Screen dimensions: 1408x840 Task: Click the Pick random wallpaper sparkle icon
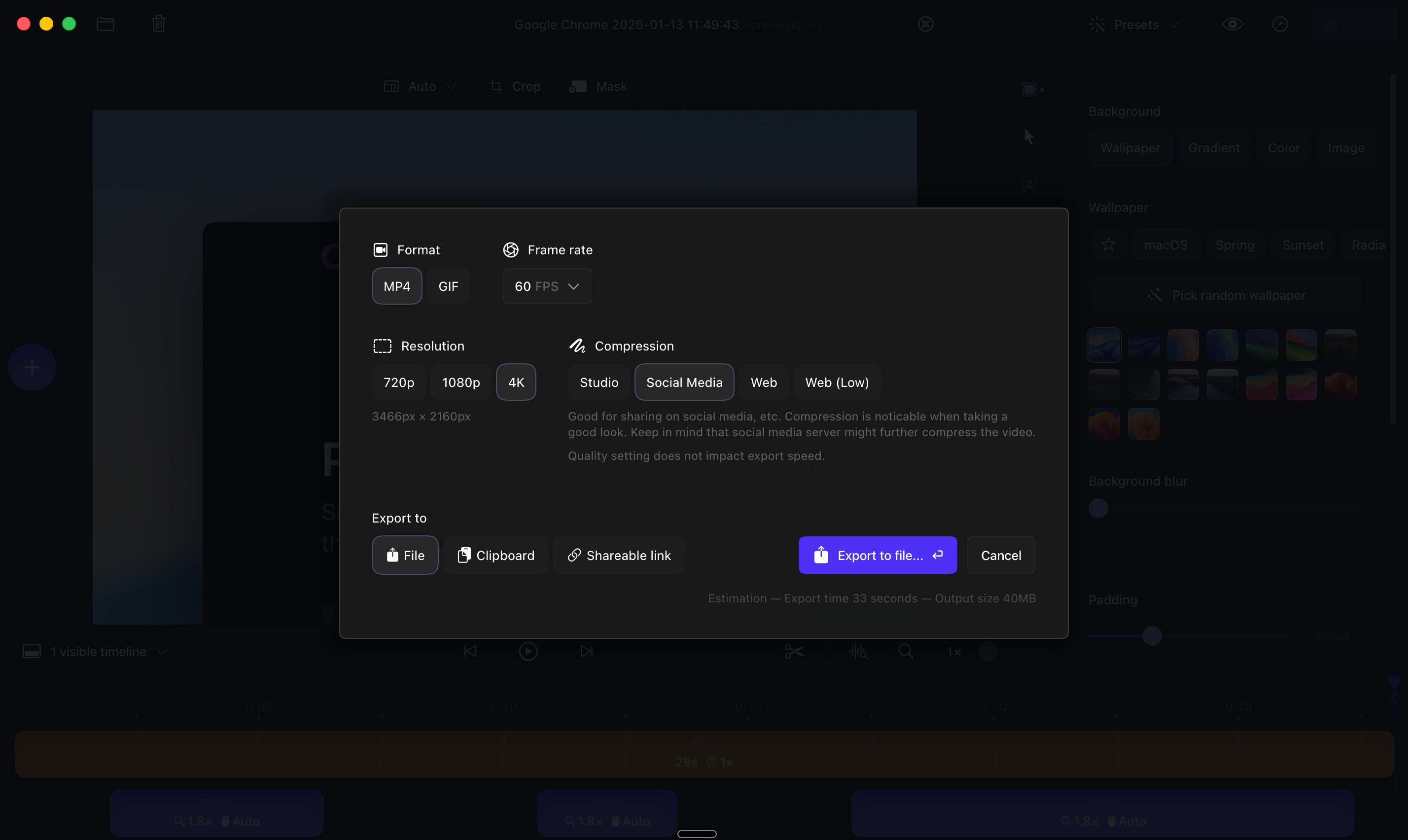(x=1155, y=294)
